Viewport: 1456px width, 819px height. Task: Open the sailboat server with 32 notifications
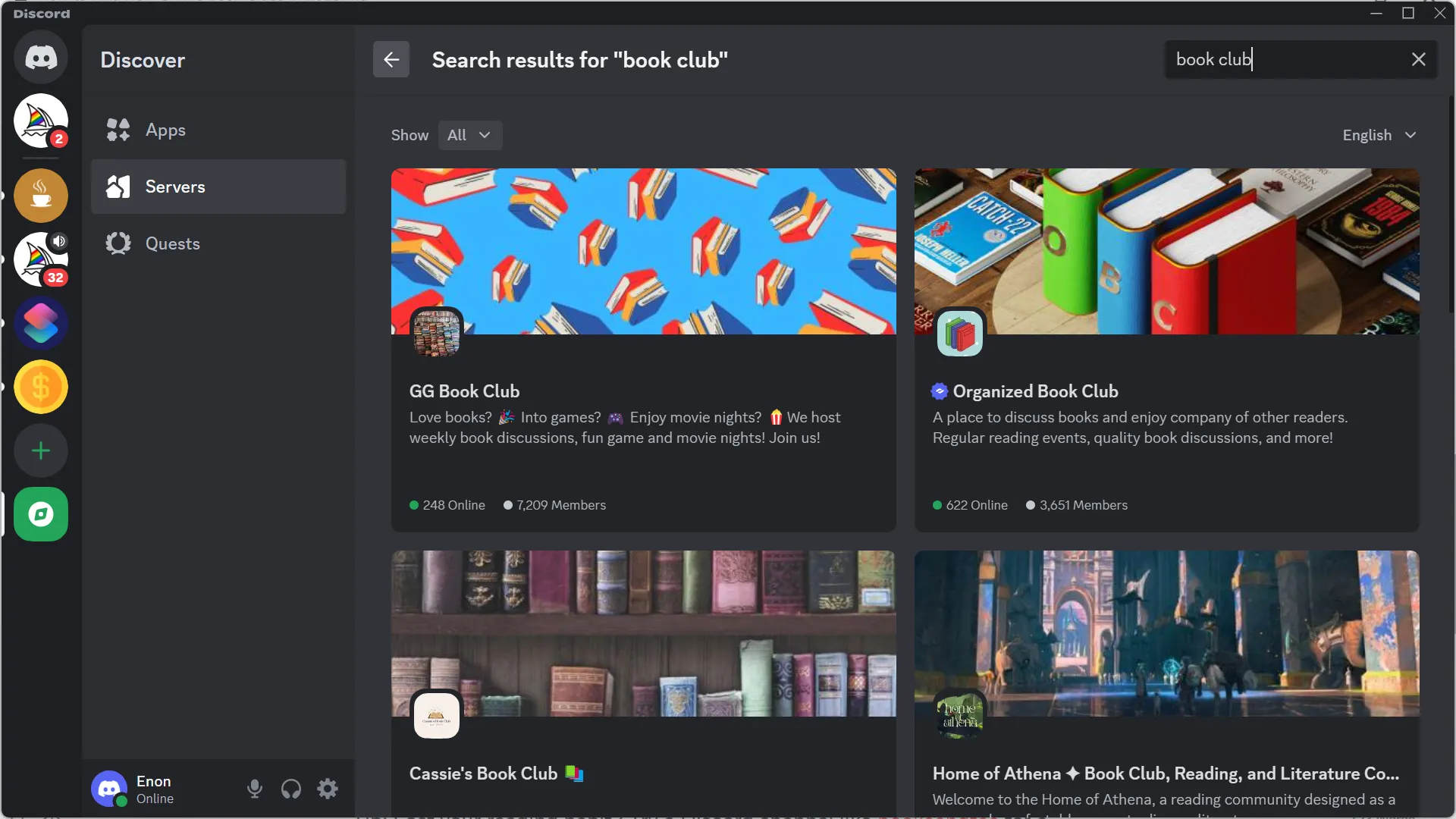41,259
